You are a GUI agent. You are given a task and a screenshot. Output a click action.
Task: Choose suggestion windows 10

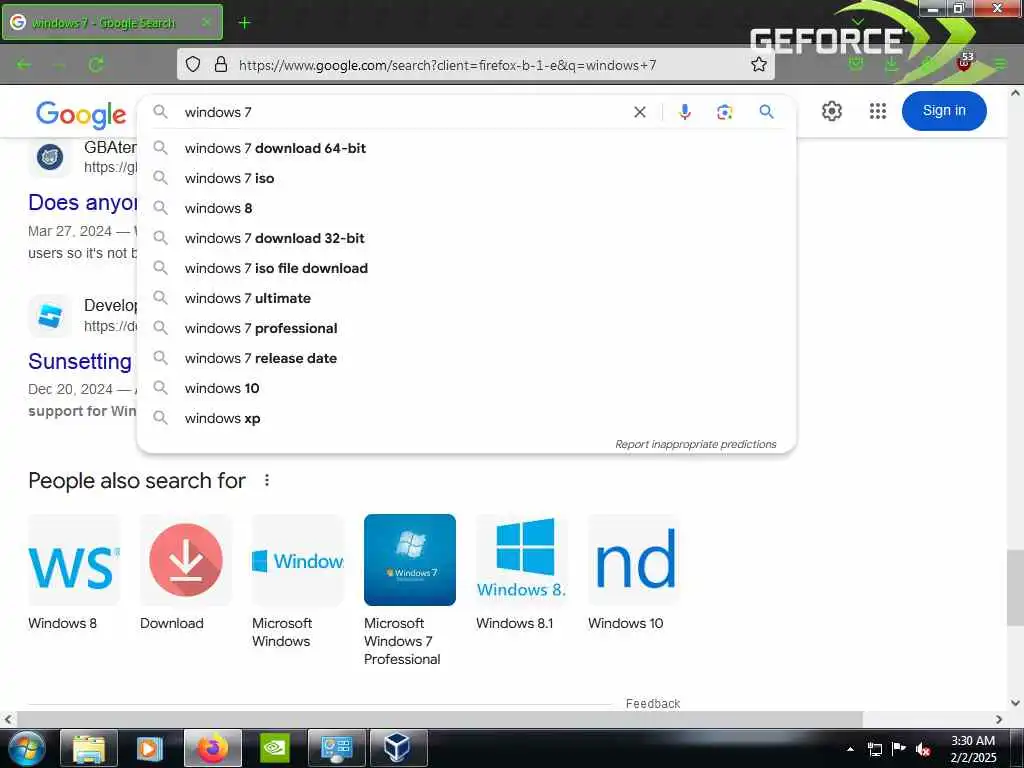click(x=466, y=389)
